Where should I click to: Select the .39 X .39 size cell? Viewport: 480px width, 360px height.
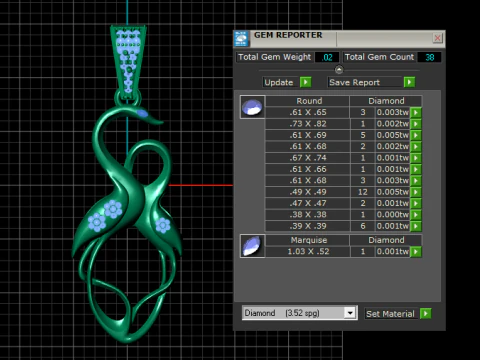[308, 226]
